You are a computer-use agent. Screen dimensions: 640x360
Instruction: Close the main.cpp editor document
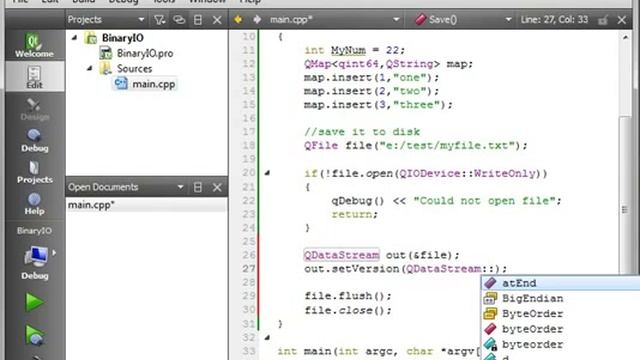tap(622, 20)
